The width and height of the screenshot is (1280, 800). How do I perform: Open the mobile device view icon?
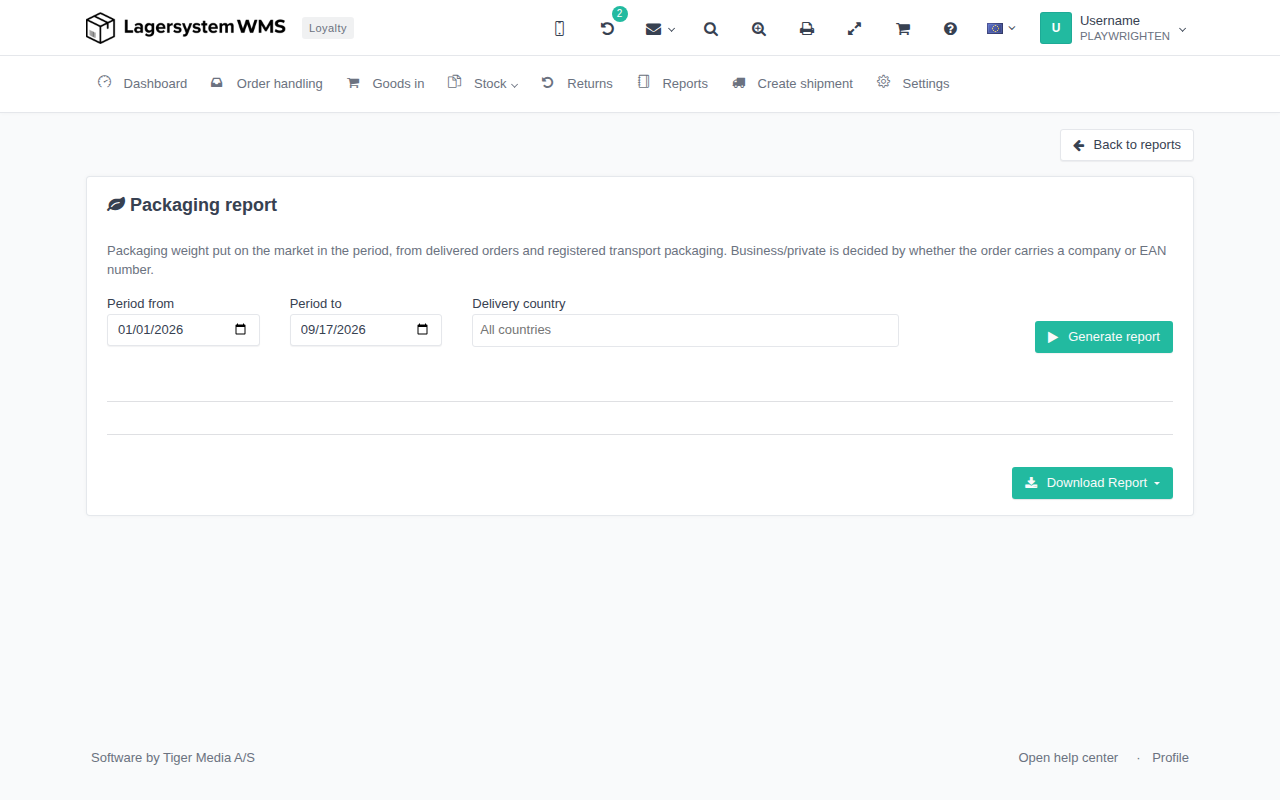pos(559,29)
